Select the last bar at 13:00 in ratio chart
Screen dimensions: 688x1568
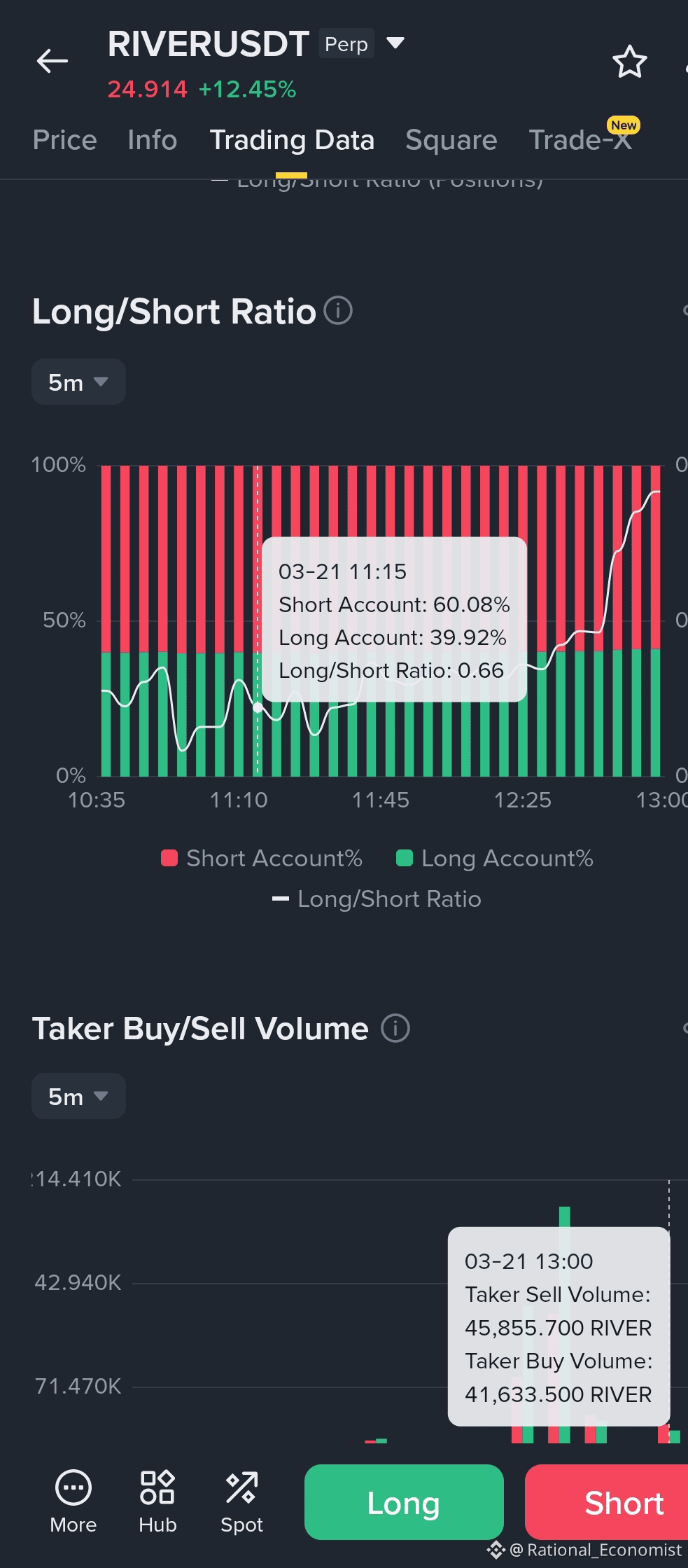pos(656,620)
